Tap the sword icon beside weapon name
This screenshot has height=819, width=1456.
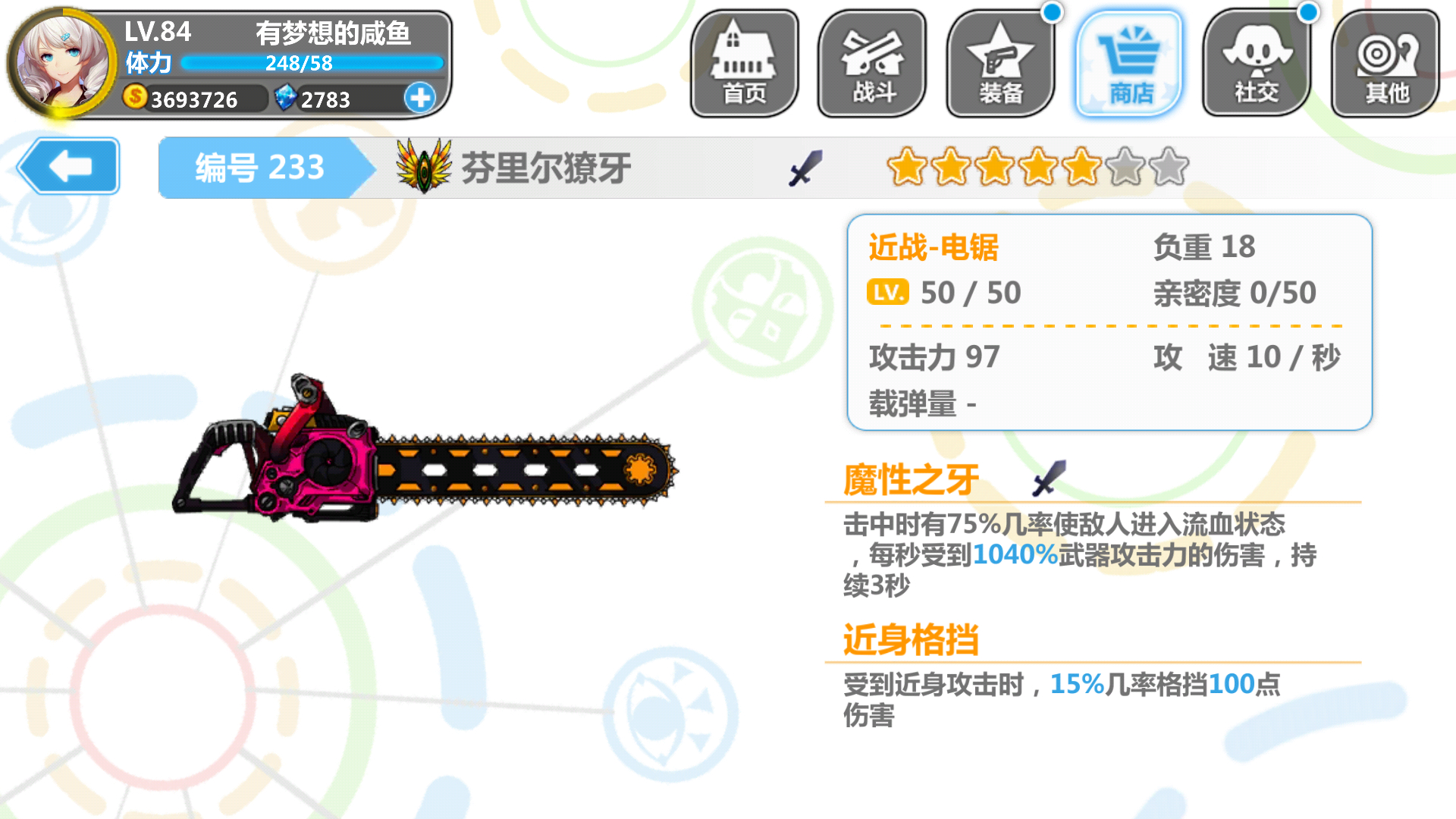tap(805, 168)
